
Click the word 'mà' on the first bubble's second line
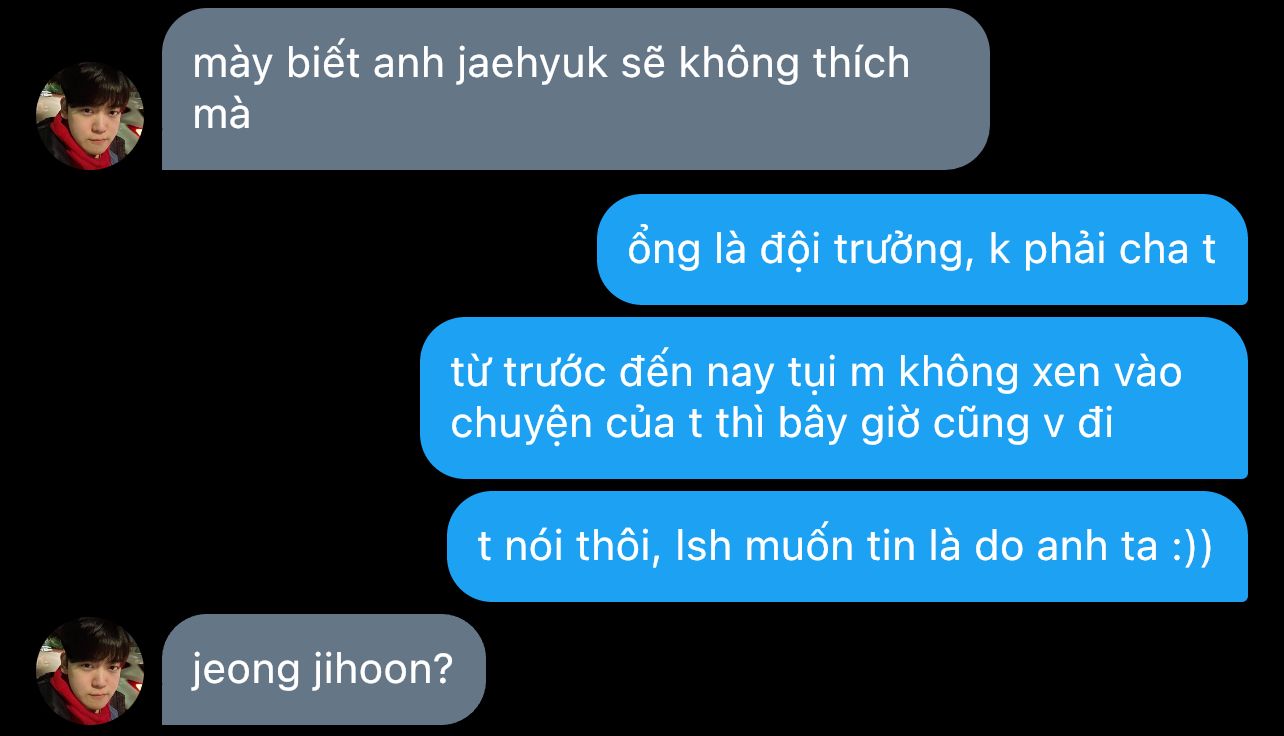(x=221, y=115)
